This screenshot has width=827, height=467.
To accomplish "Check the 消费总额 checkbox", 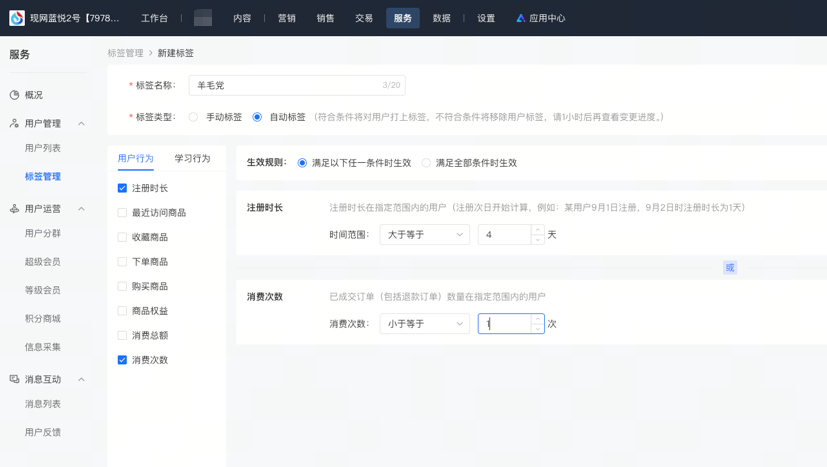I will (122, 336).
